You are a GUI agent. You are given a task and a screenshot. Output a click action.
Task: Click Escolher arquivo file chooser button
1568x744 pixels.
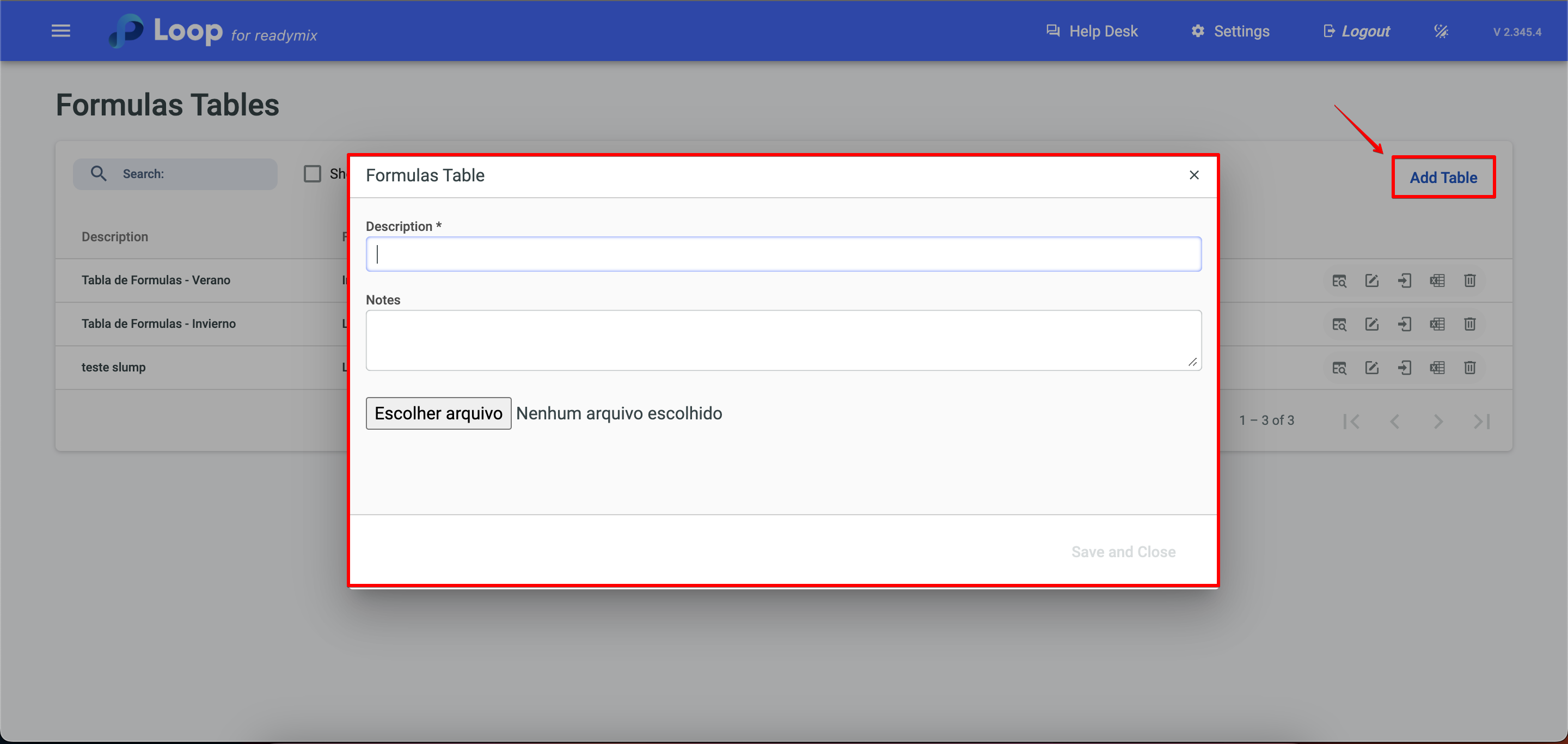click(x=438, y=413)
